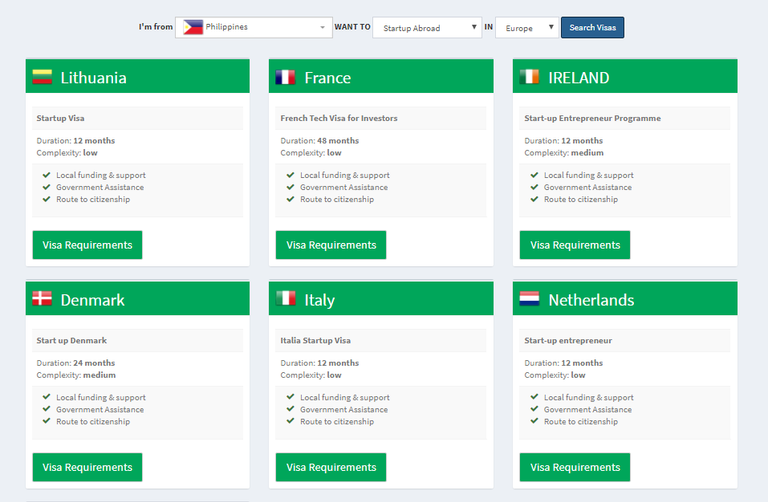Image resolution: width=768 pixels, height=502 pixels.
Task: Click checkmark beside Italy 'Route to citizenship'
Action: [290, 421]
